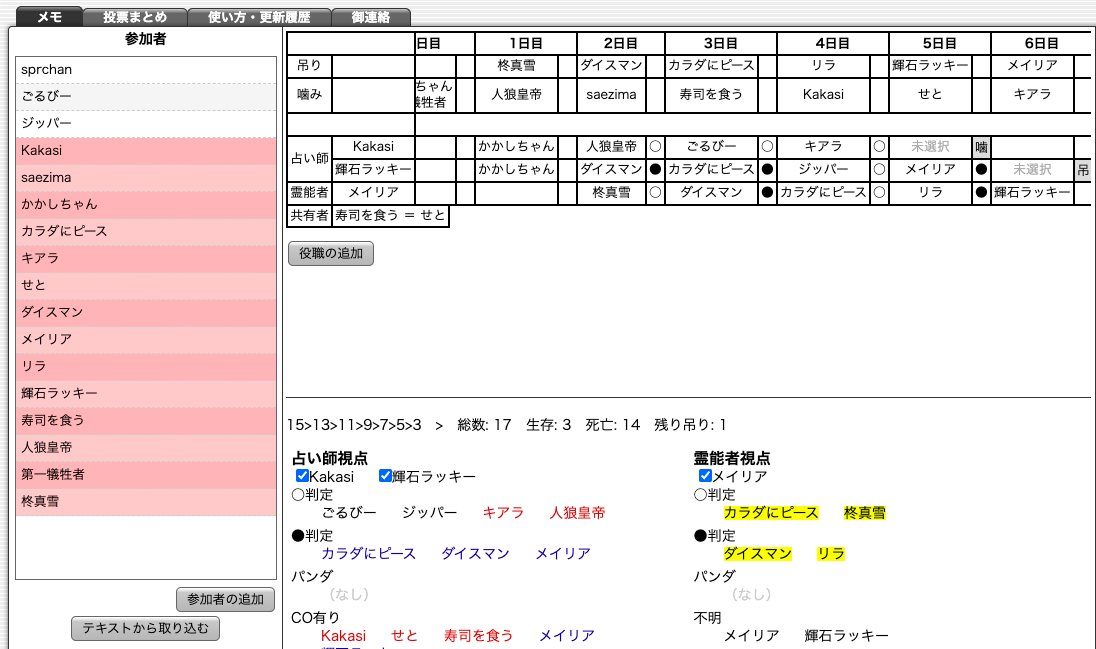Screen dimensions: 1096x649
Task: Click red 人狼皇帝 under 占い師視点 ○判定
Action: [x=577, y=513]
